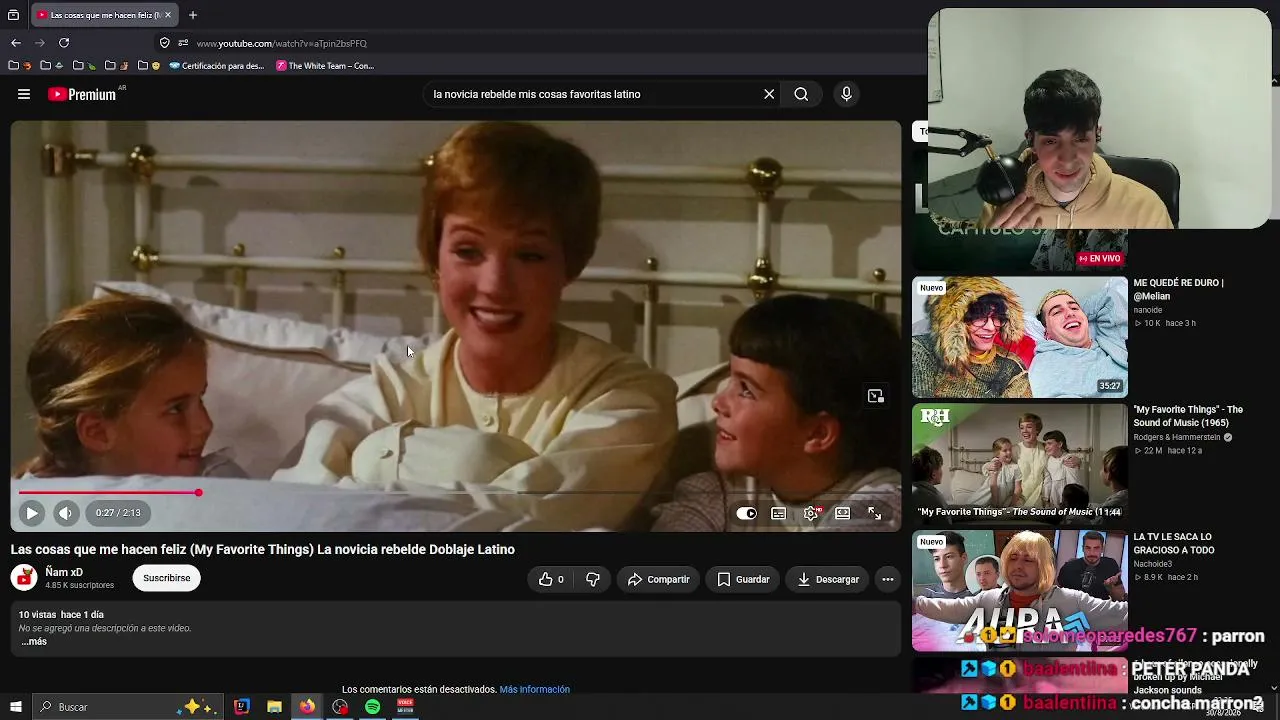Open the Windows Start menu
Screen dimensions: 1280x720
pyautogui.click(x=15, y=707)
